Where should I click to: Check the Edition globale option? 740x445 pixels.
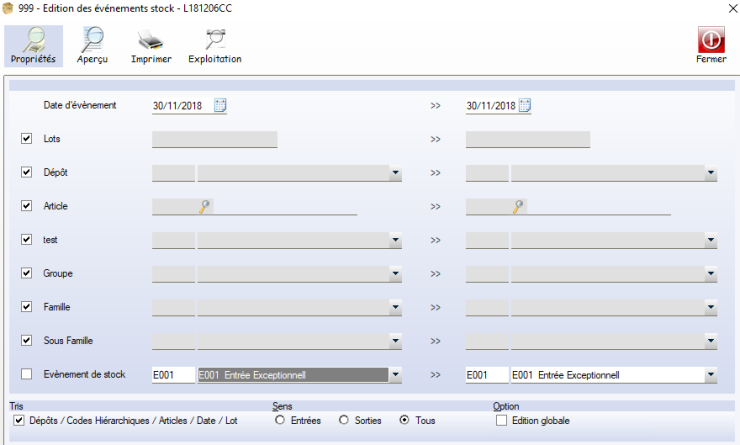(502, 421)
